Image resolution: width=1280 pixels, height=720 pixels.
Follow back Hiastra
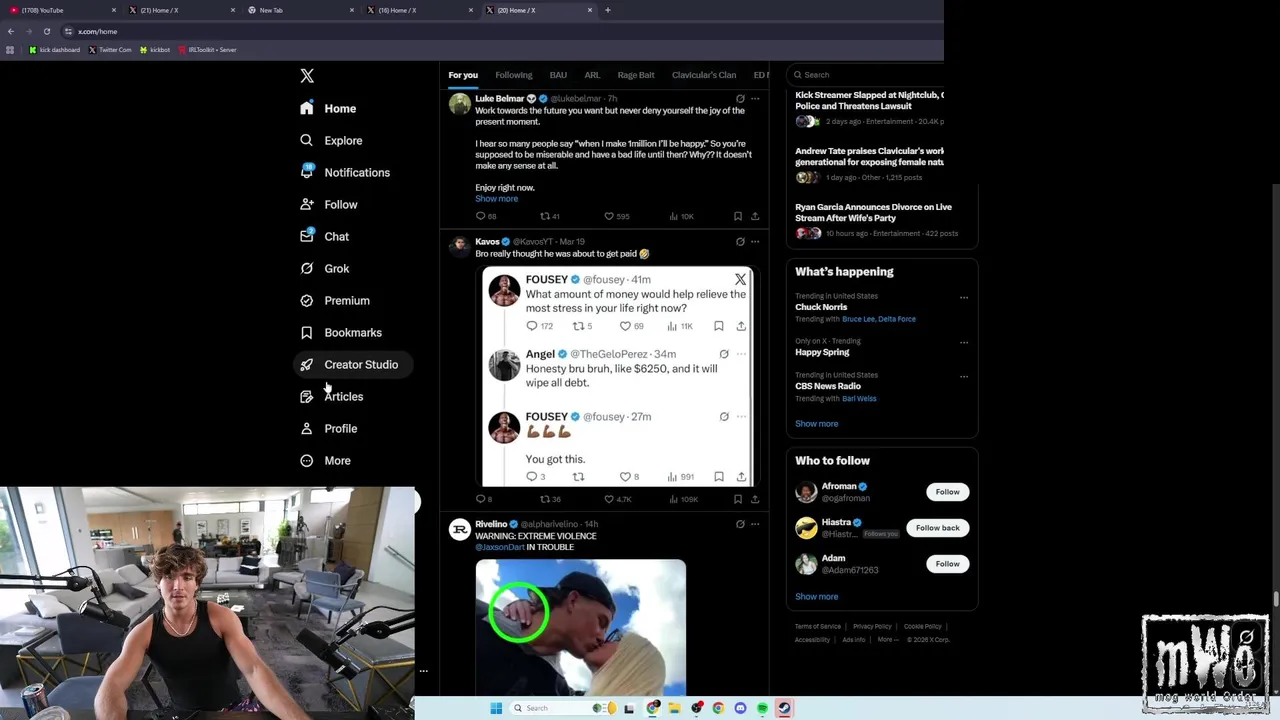[937, 528]
